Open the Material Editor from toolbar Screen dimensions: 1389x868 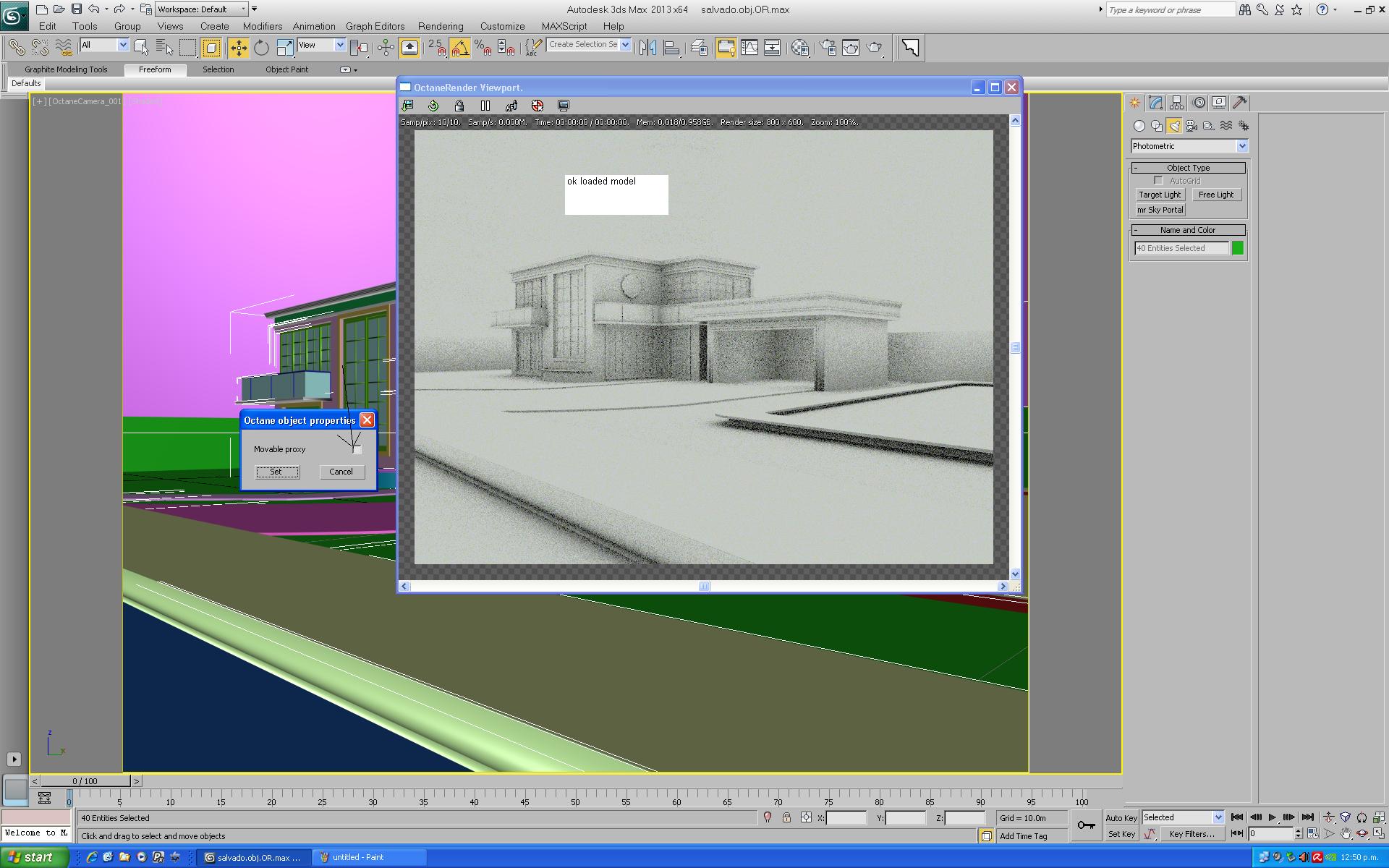[x=800, y=48]
